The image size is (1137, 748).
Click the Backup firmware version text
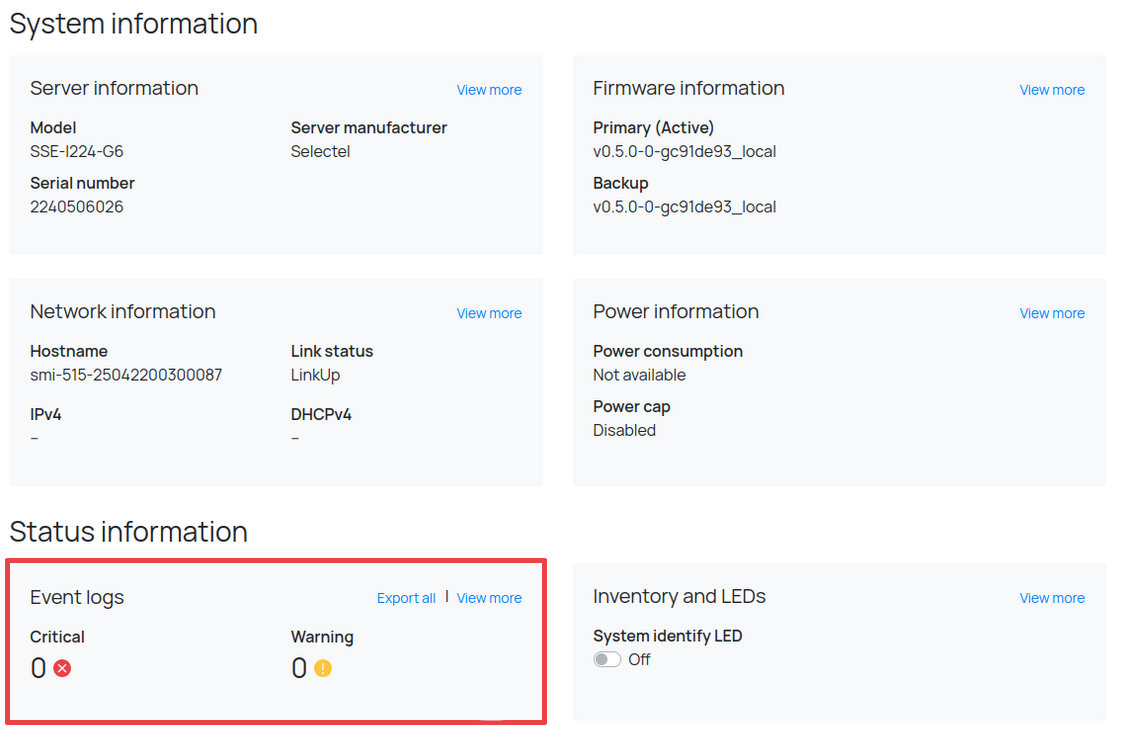tap(684, 207)
